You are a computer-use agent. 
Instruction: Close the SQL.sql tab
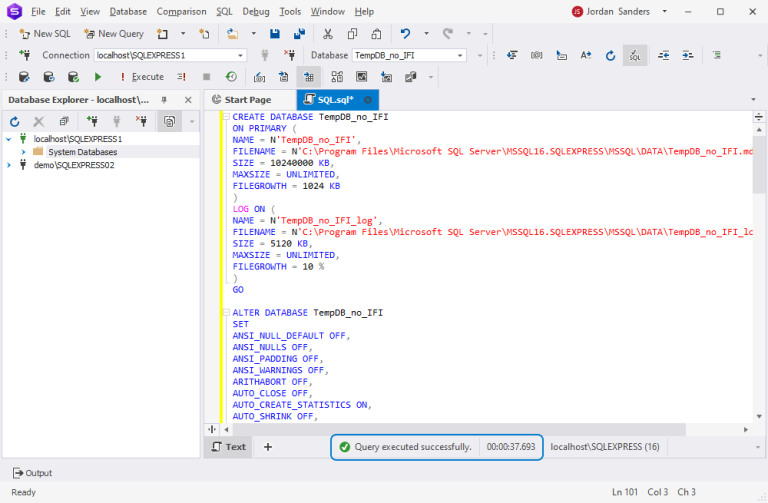(x=368, y=100)
